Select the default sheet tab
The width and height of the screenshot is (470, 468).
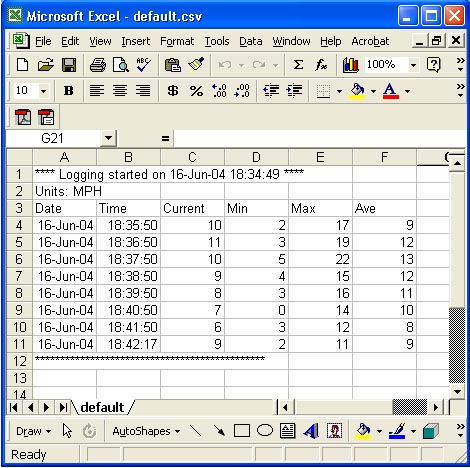[x=102, y=407]
